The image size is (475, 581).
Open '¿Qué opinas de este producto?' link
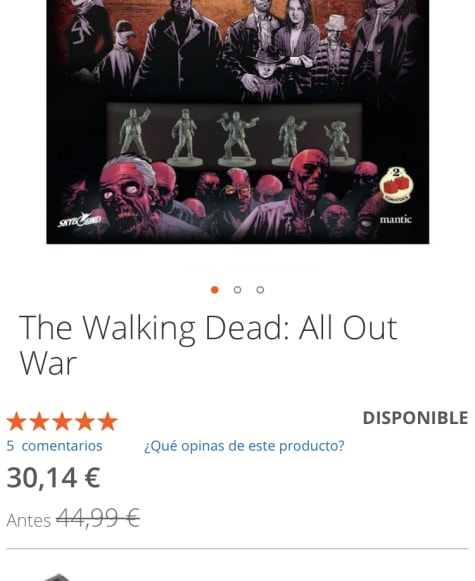tap(244, 446)
